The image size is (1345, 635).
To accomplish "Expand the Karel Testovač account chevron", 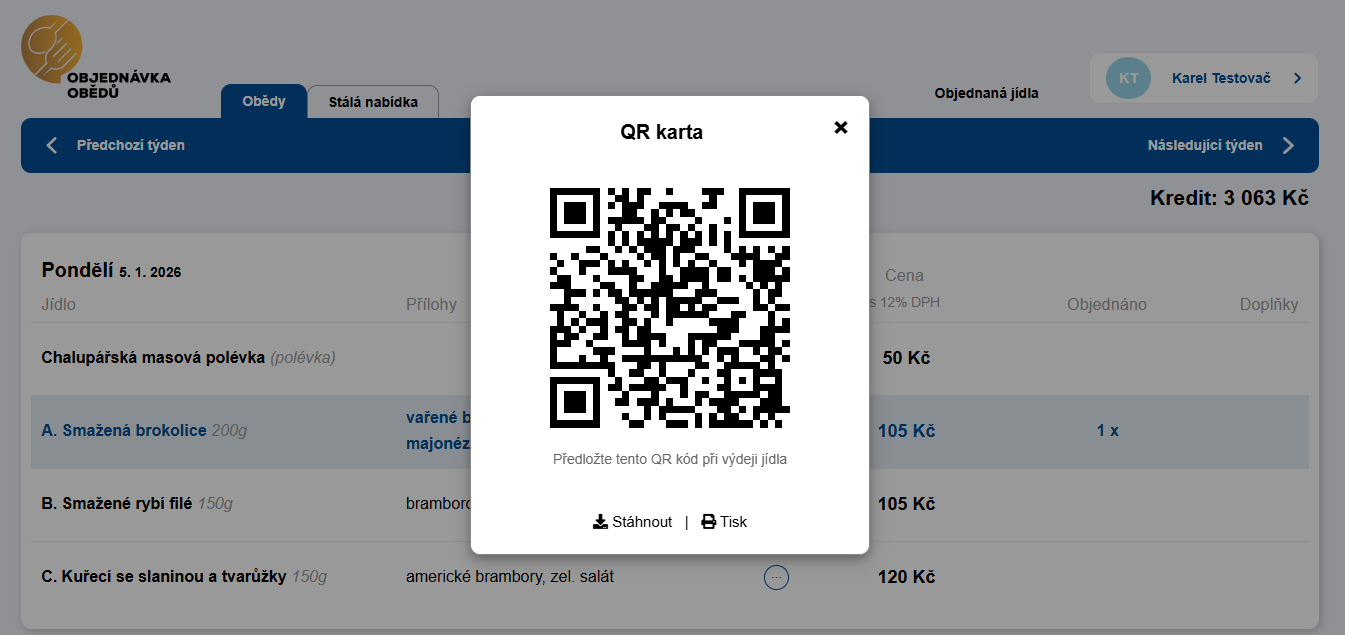I will pos(1297,78).
